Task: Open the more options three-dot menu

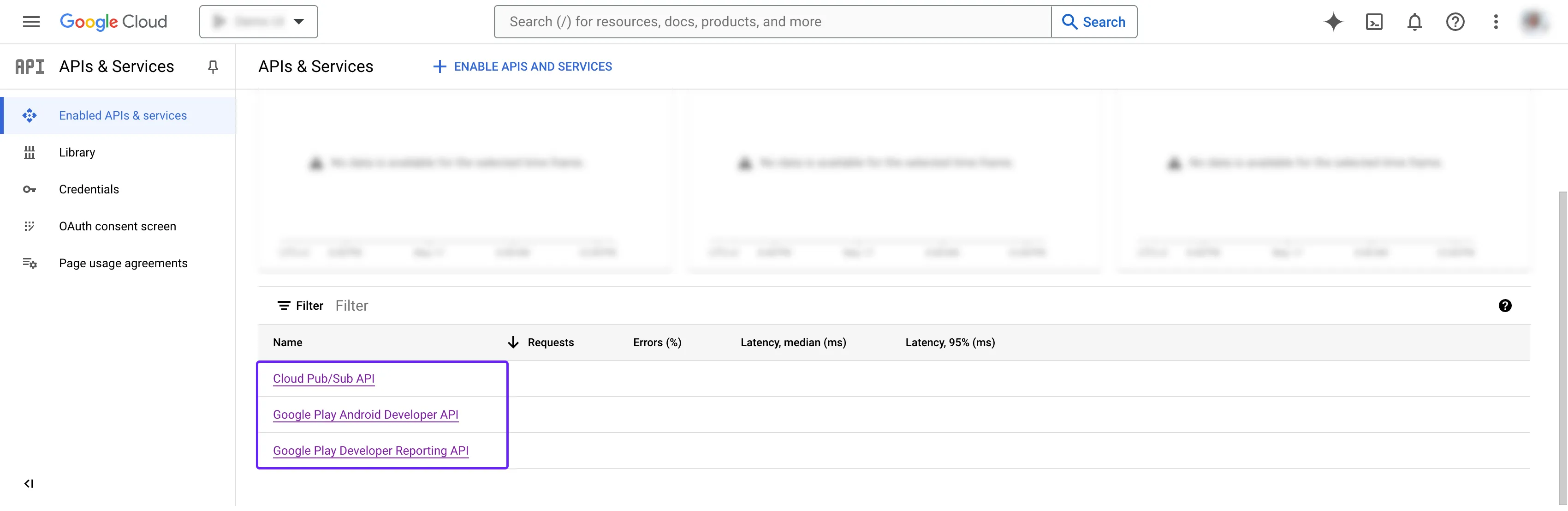Action: coord(1496,21)
